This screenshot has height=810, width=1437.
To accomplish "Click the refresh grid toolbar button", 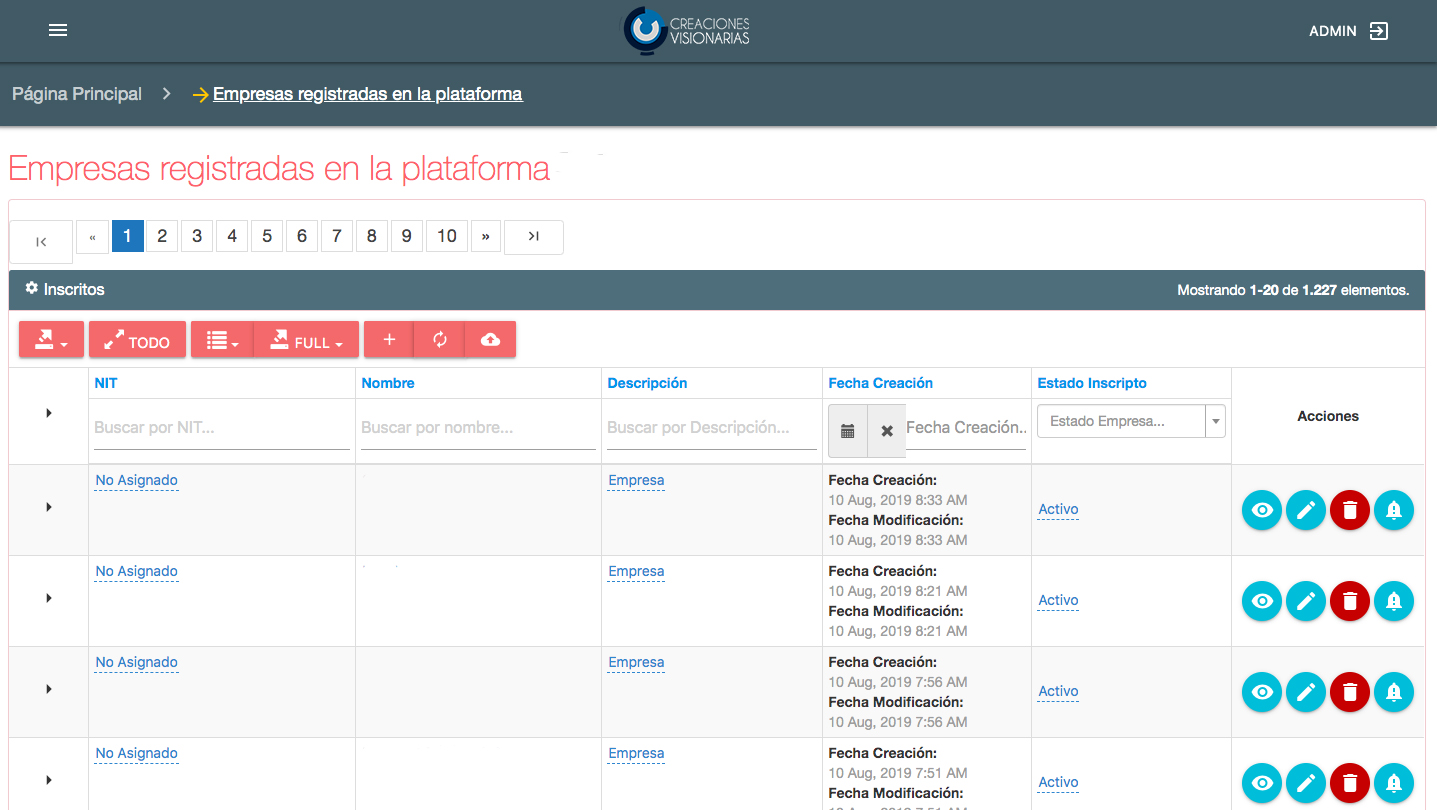I will (439, 340).
